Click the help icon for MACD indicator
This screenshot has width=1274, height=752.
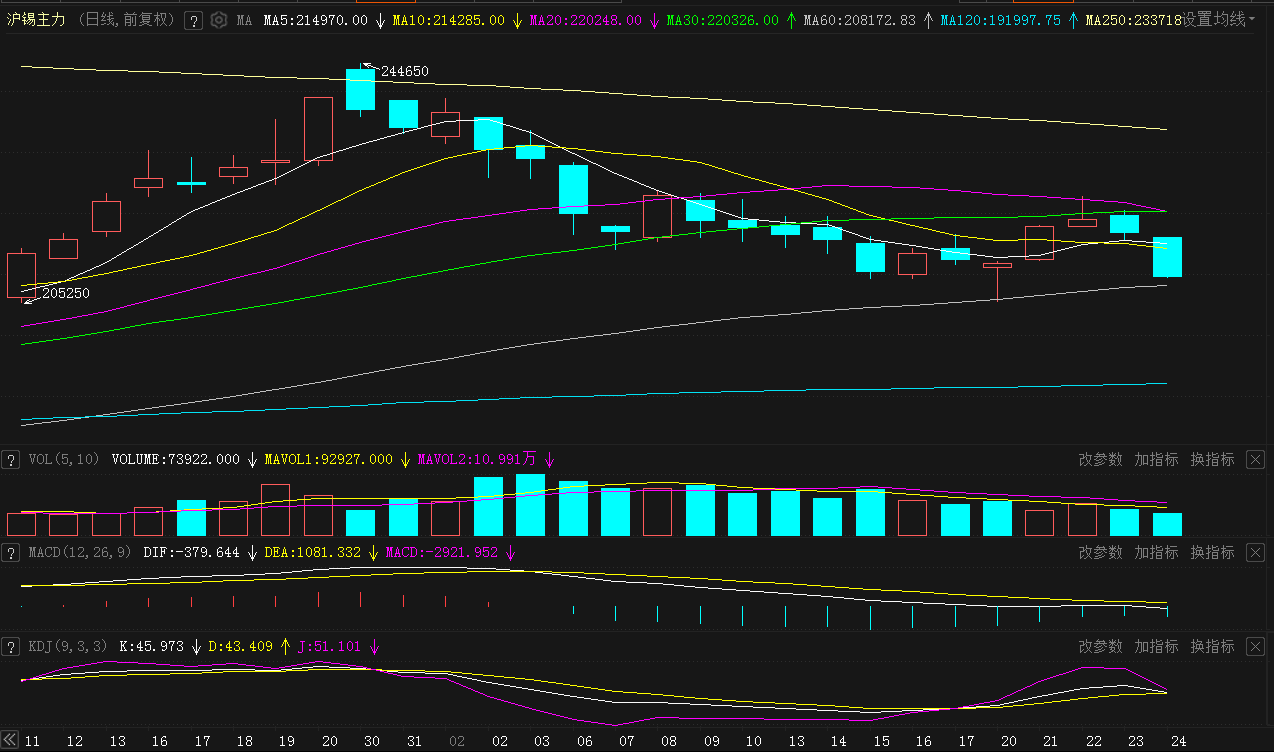(x=11, y=552)
